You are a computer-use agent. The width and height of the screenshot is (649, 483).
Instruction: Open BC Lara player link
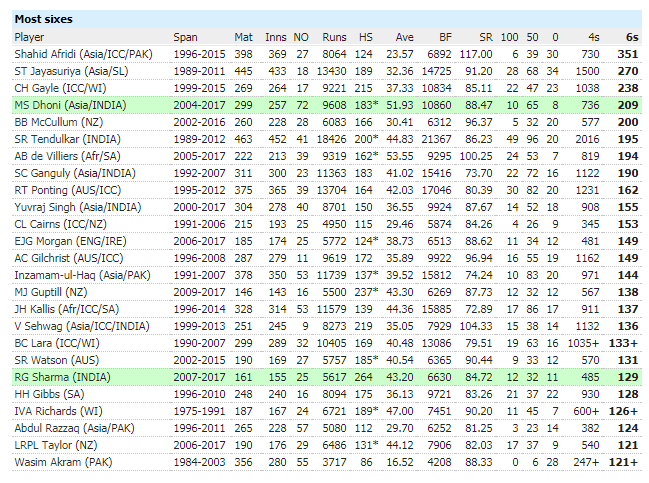(x=57, y=343)
